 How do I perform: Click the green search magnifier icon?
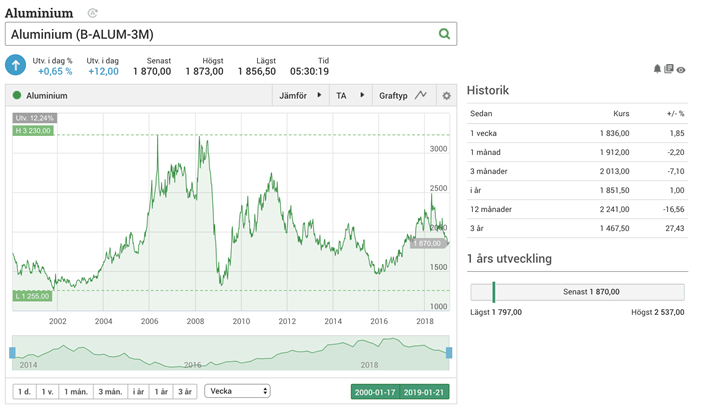pyautogui.click(x=444, y=34)
